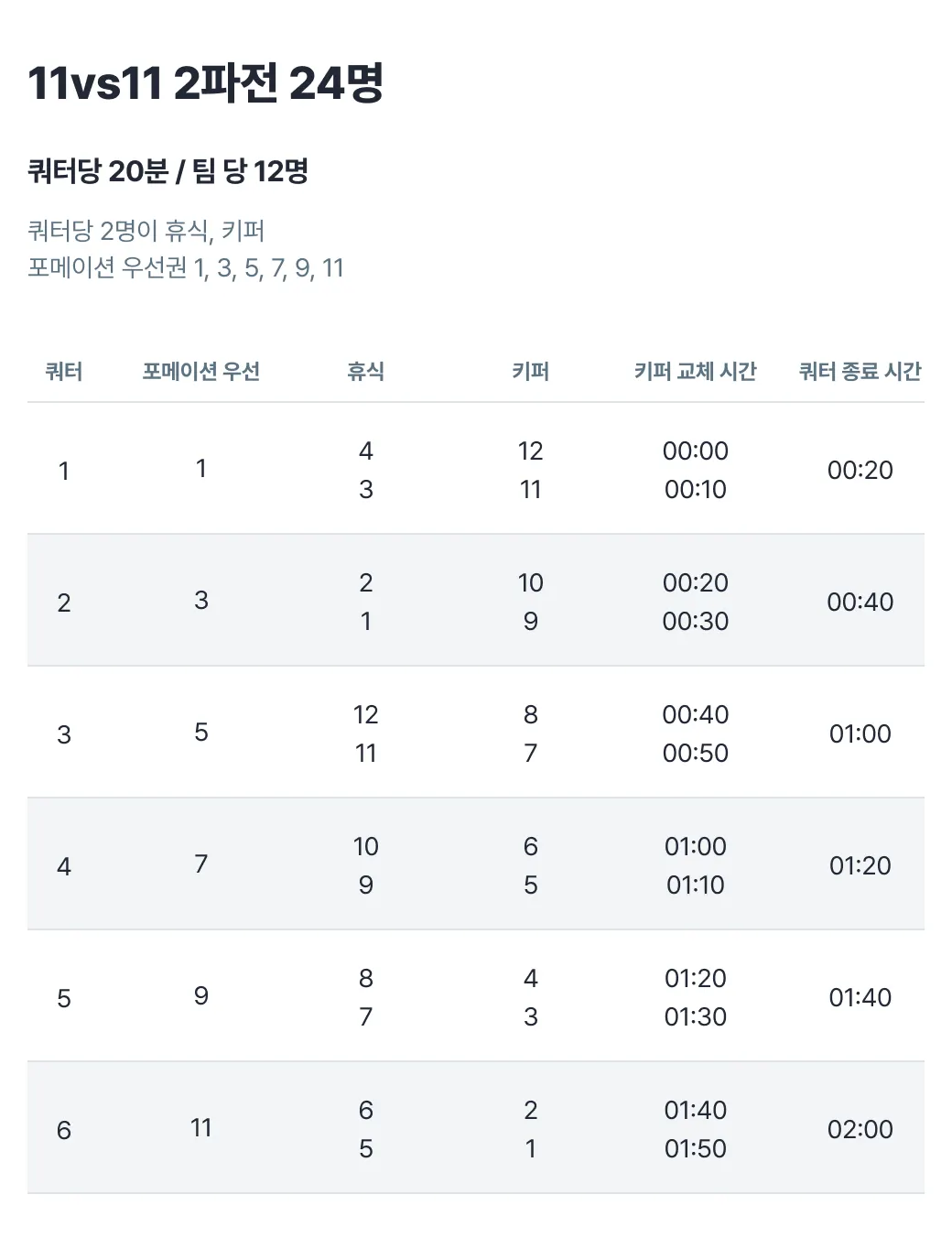Click the 쿼터당 20분 / 팀 당 12명 subtitle
952x1249 pixels.
coord(168,171)
